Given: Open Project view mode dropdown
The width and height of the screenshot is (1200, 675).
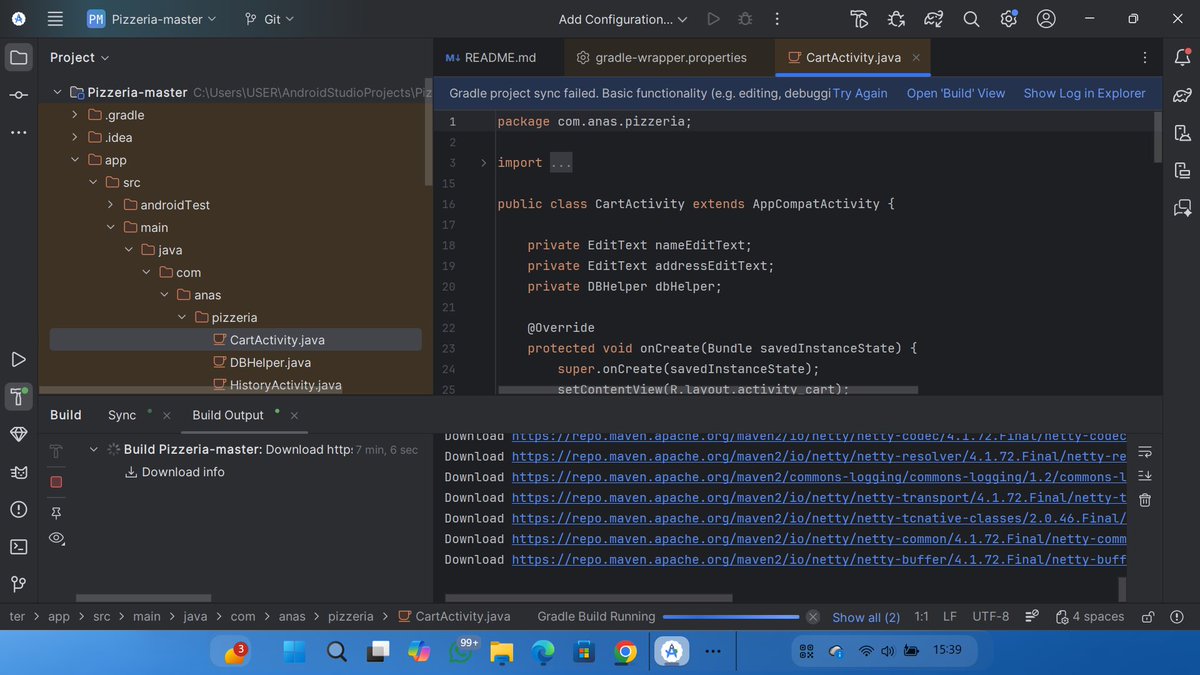Looking at the screenshot, I should tap(80, 58).
